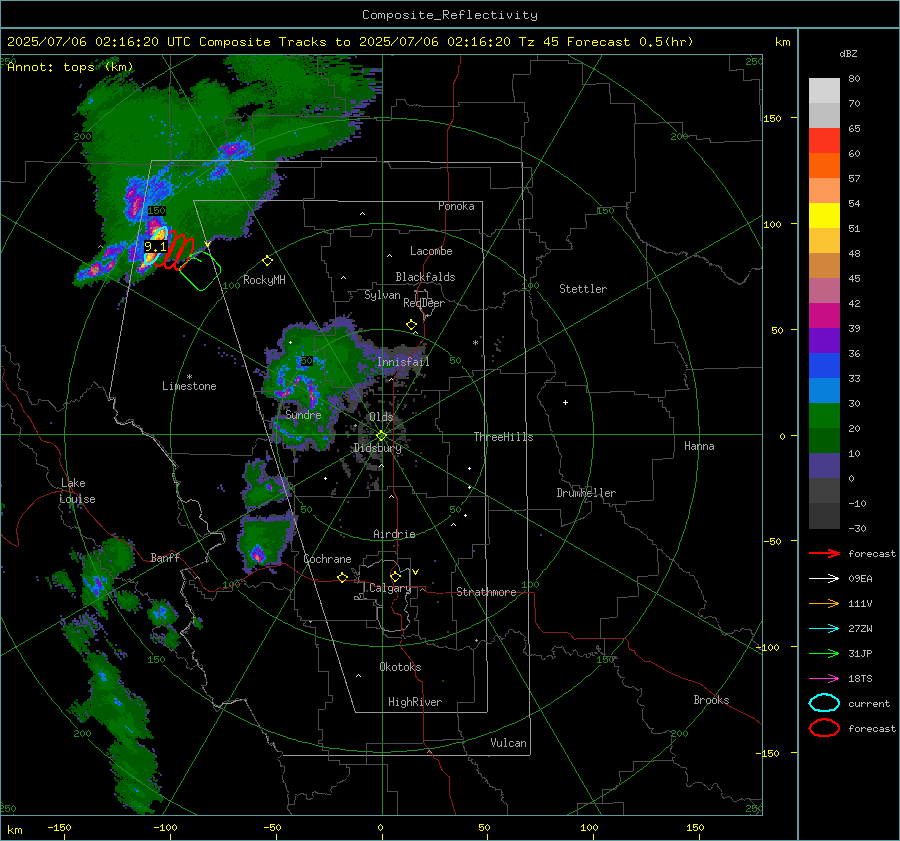
Task: Click the Lacombe label
Action: tap(431, 251)
